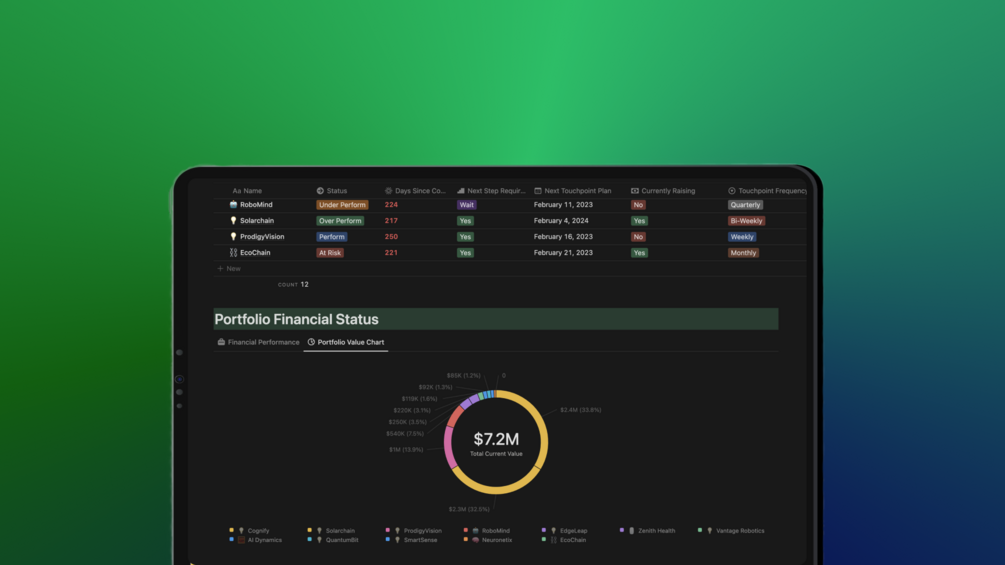Screen dimensions: 1005x565
Task: Click the AI Dynamics legend icon
Action: click(242, 540)
